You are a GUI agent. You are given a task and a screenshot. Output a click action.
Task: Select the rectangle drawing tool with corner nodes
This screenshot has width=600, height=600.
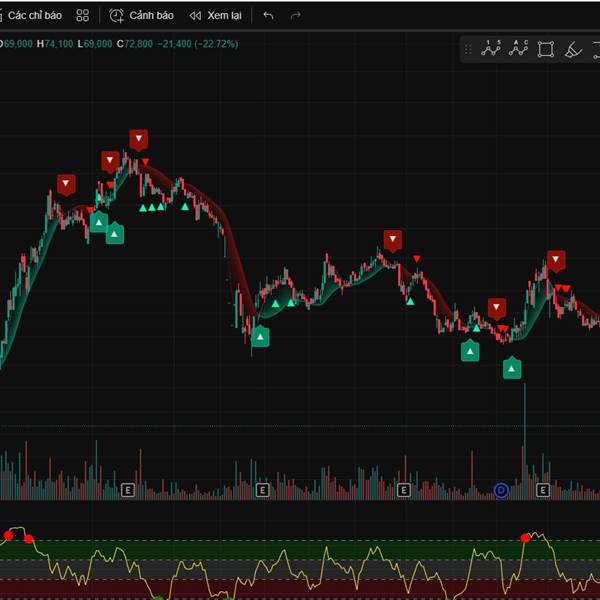[x=545, y=49]
